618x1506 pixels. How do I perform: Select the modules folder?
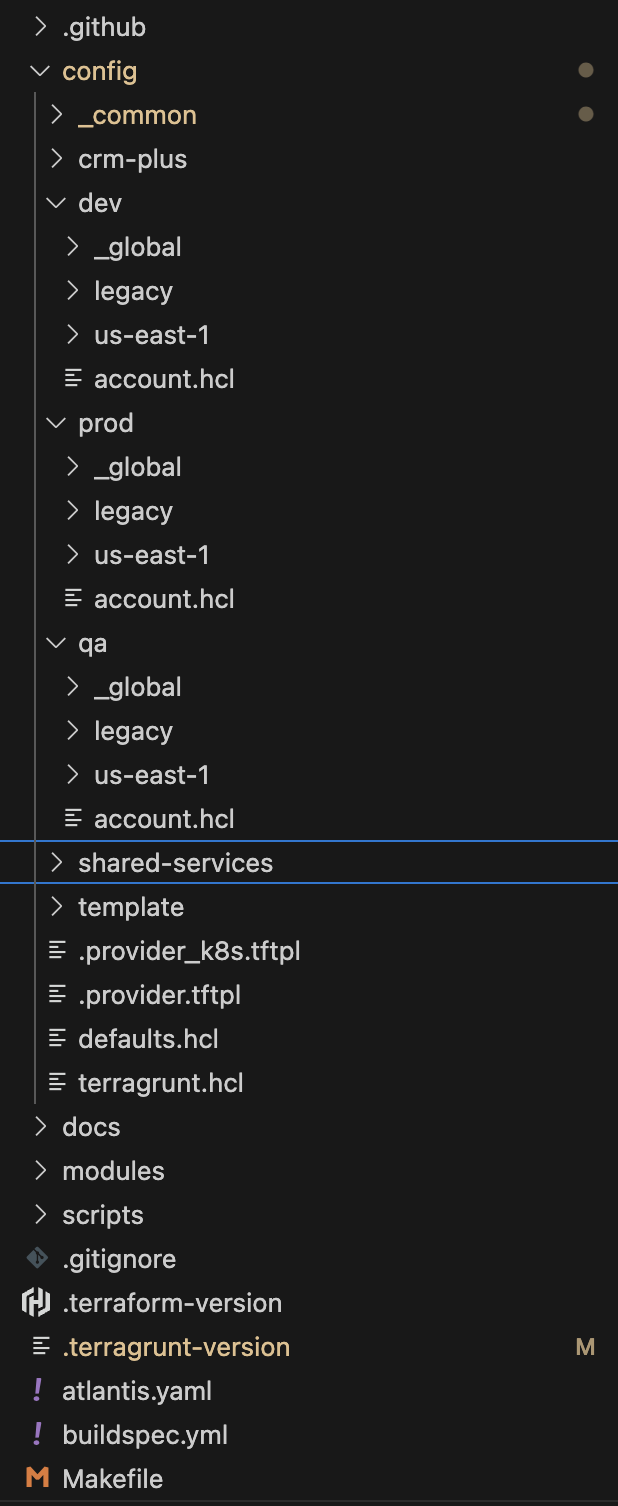pos(113,1171)
